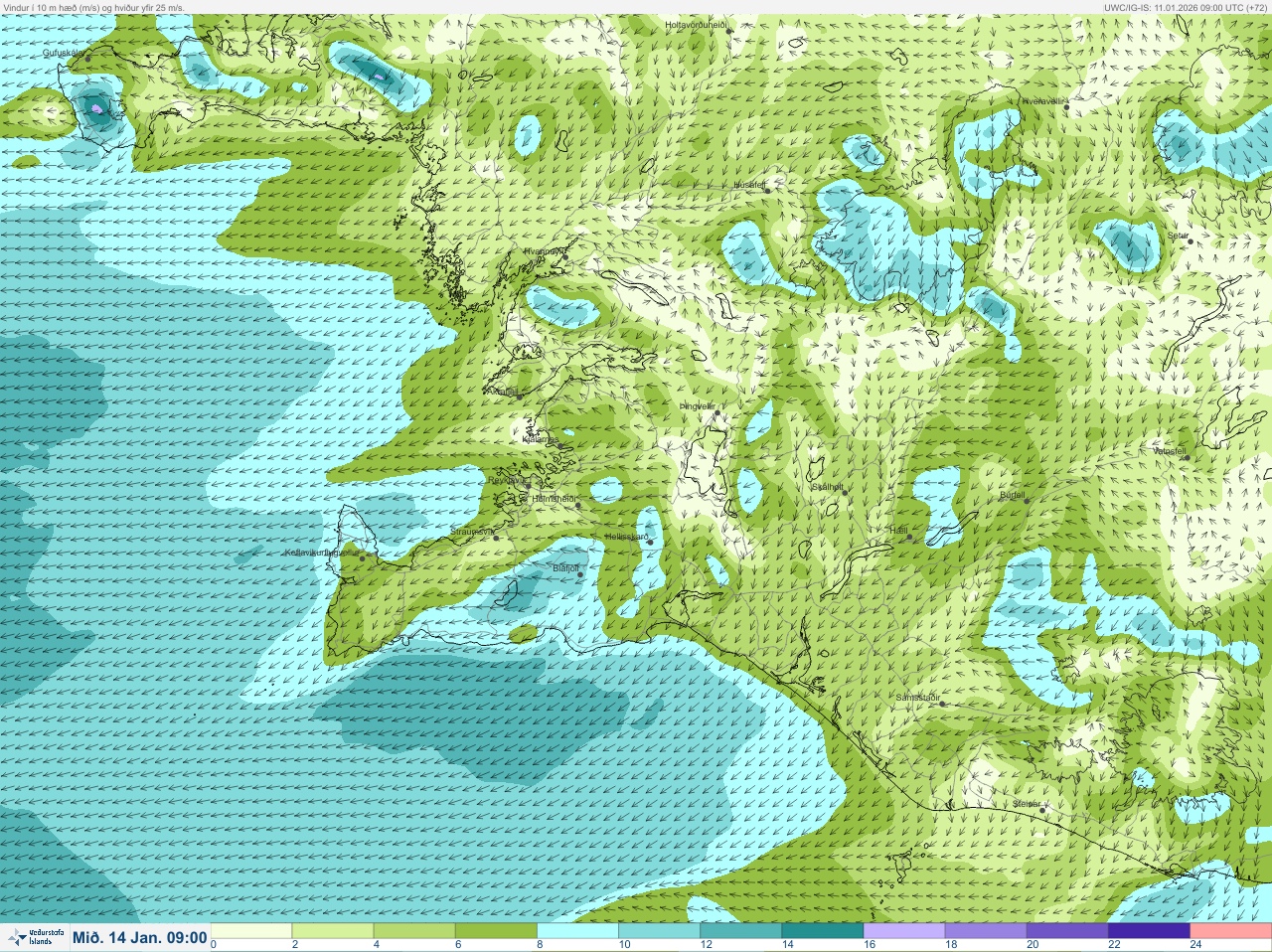Select the 6–8 m/s olive green legend swatch

(496, 930)
